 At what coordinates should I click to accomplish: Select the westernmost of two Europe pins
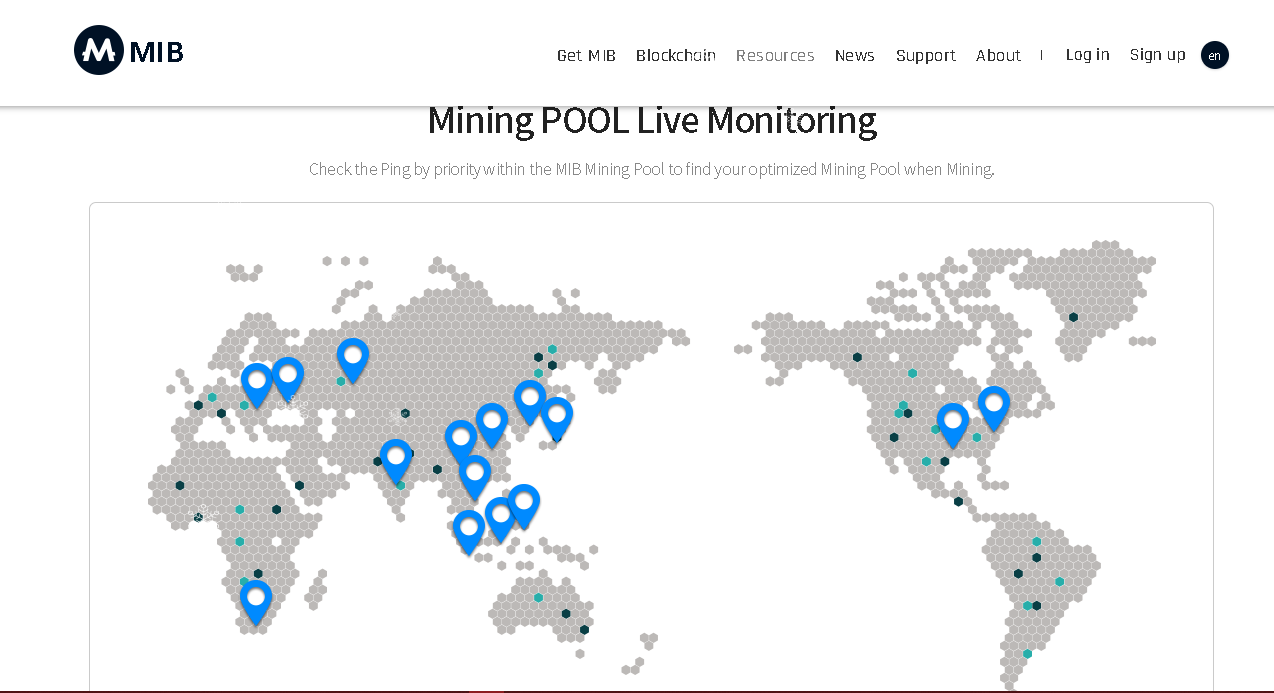[x=257, y=386]
